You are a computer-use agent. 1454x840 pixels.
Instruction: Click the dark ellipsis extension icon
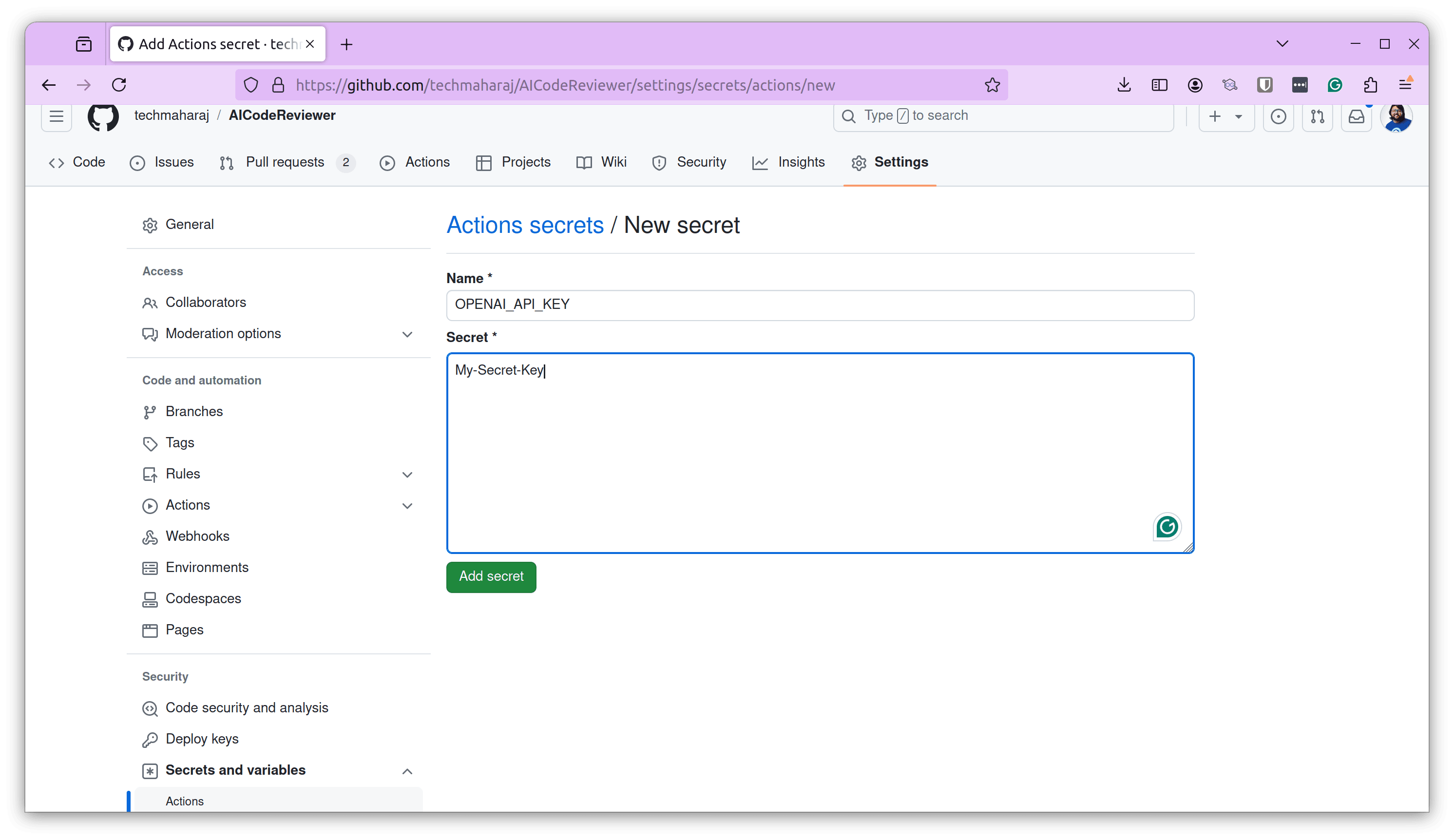[1300, 85]
